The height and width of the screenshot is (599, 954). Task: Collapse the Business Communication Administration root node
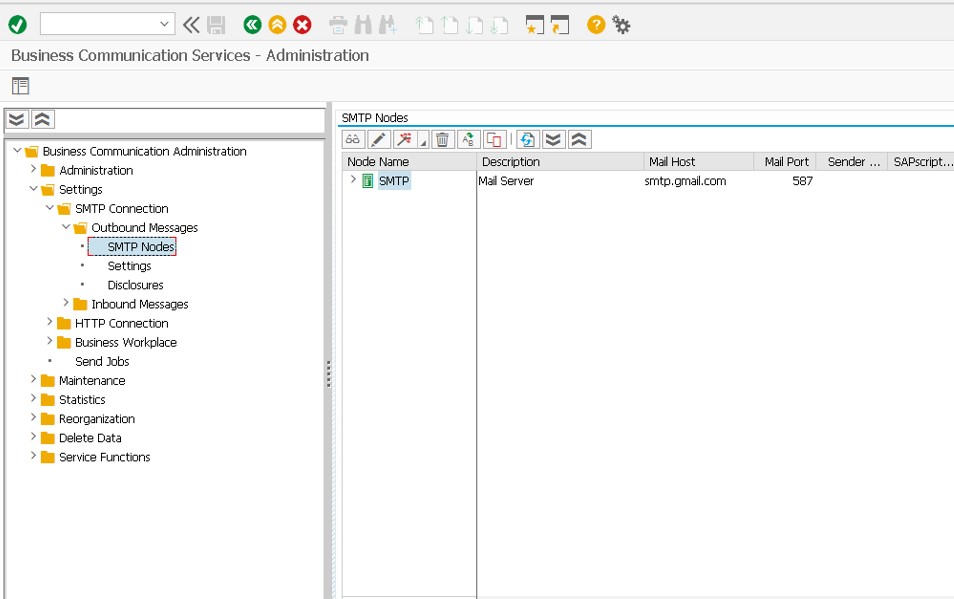pos(17,150)
